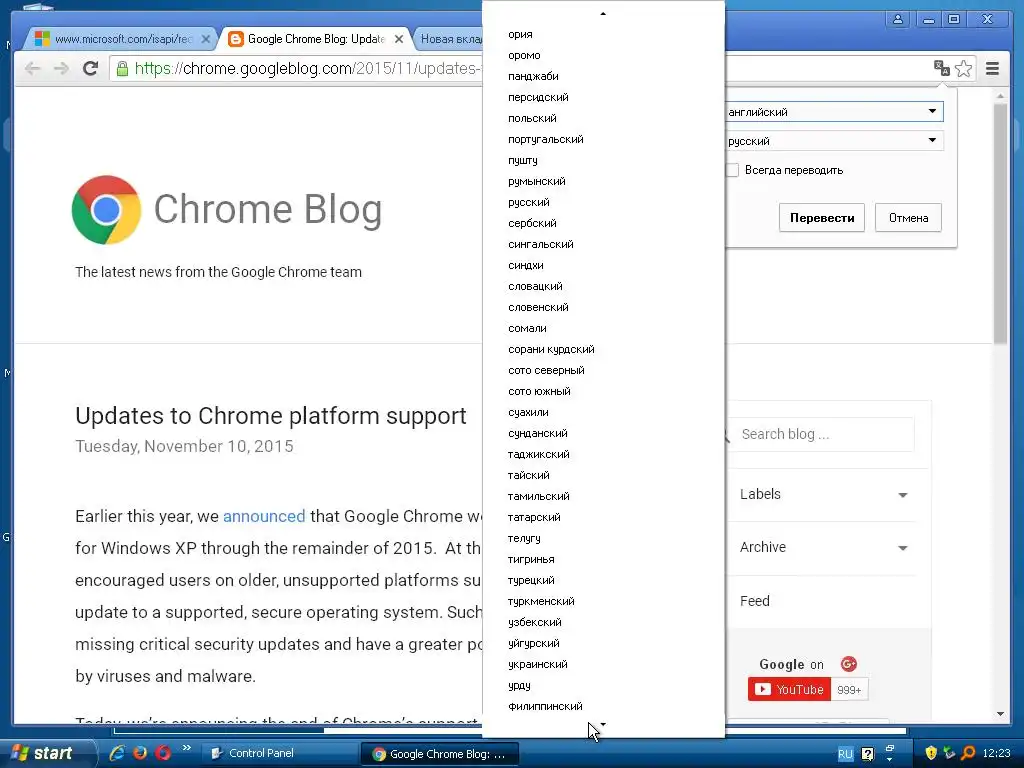This screenshot has width=1024, height=768.
Task: Click Google Chrome Blog taskbar button
Action: (x=440, y=754)
